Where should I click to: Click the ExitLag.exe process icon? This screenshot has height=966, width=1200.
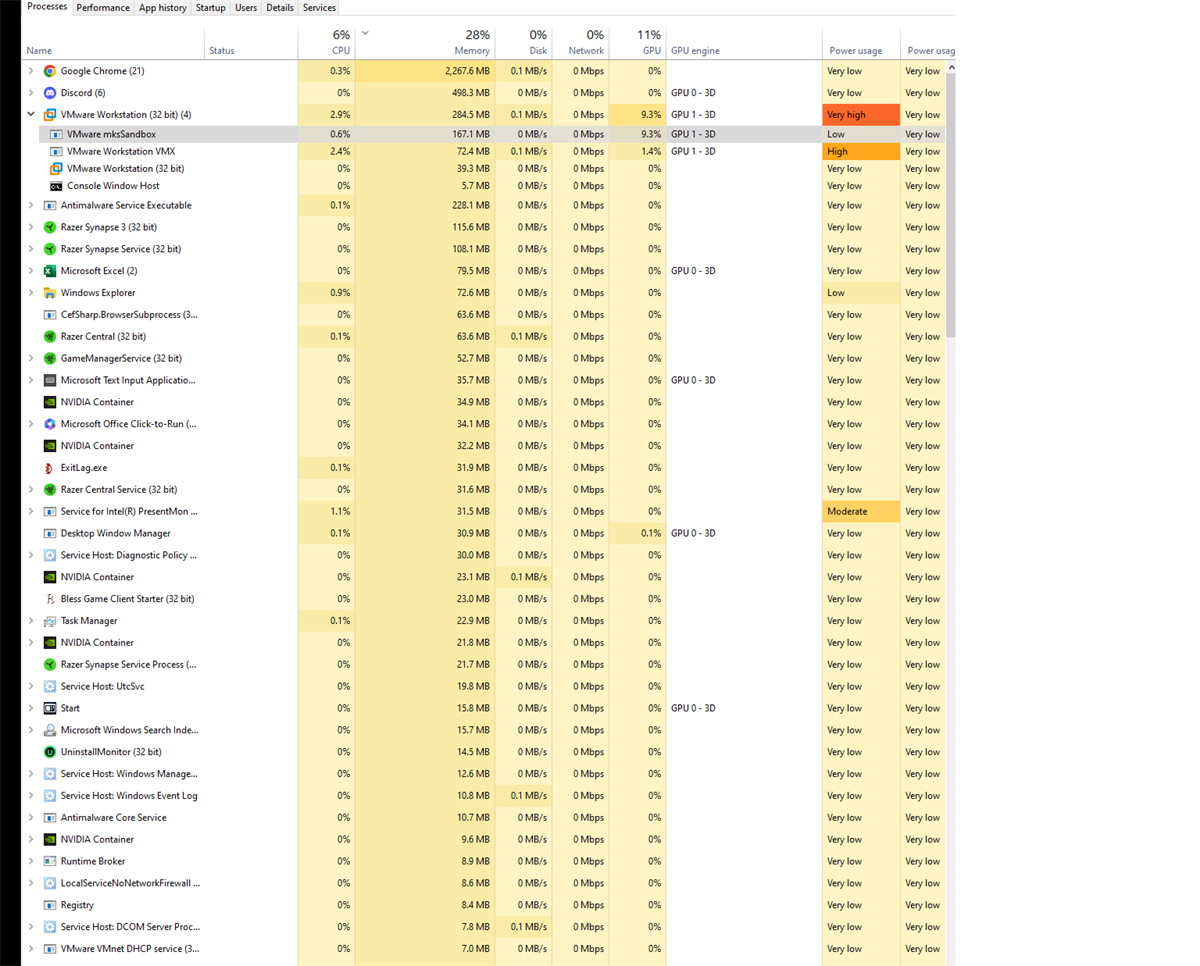50,468
